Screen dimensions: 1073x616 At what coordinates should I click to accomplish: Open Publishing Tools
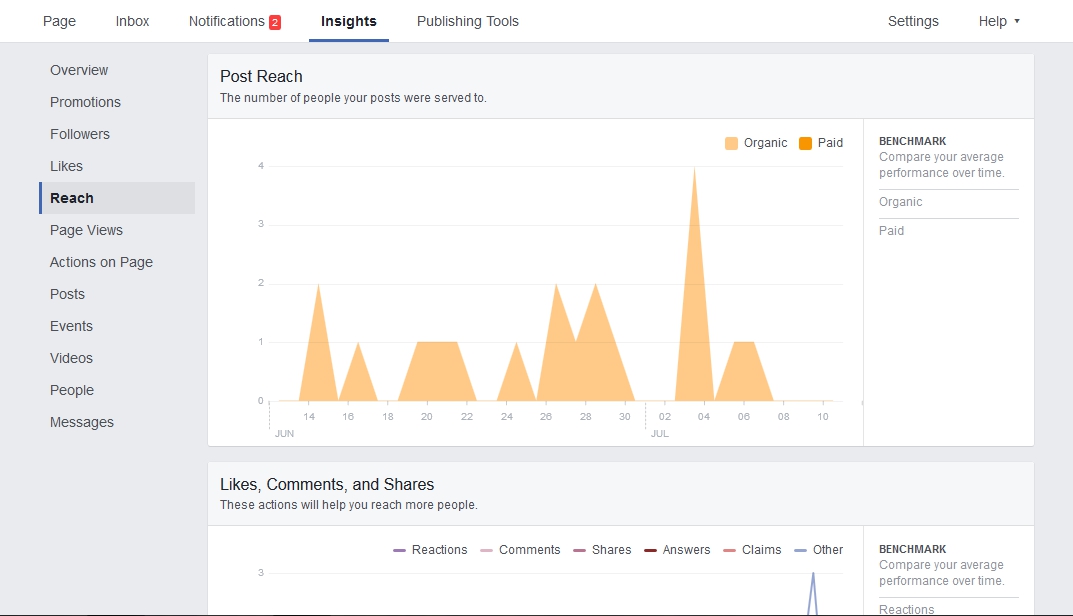468,21
